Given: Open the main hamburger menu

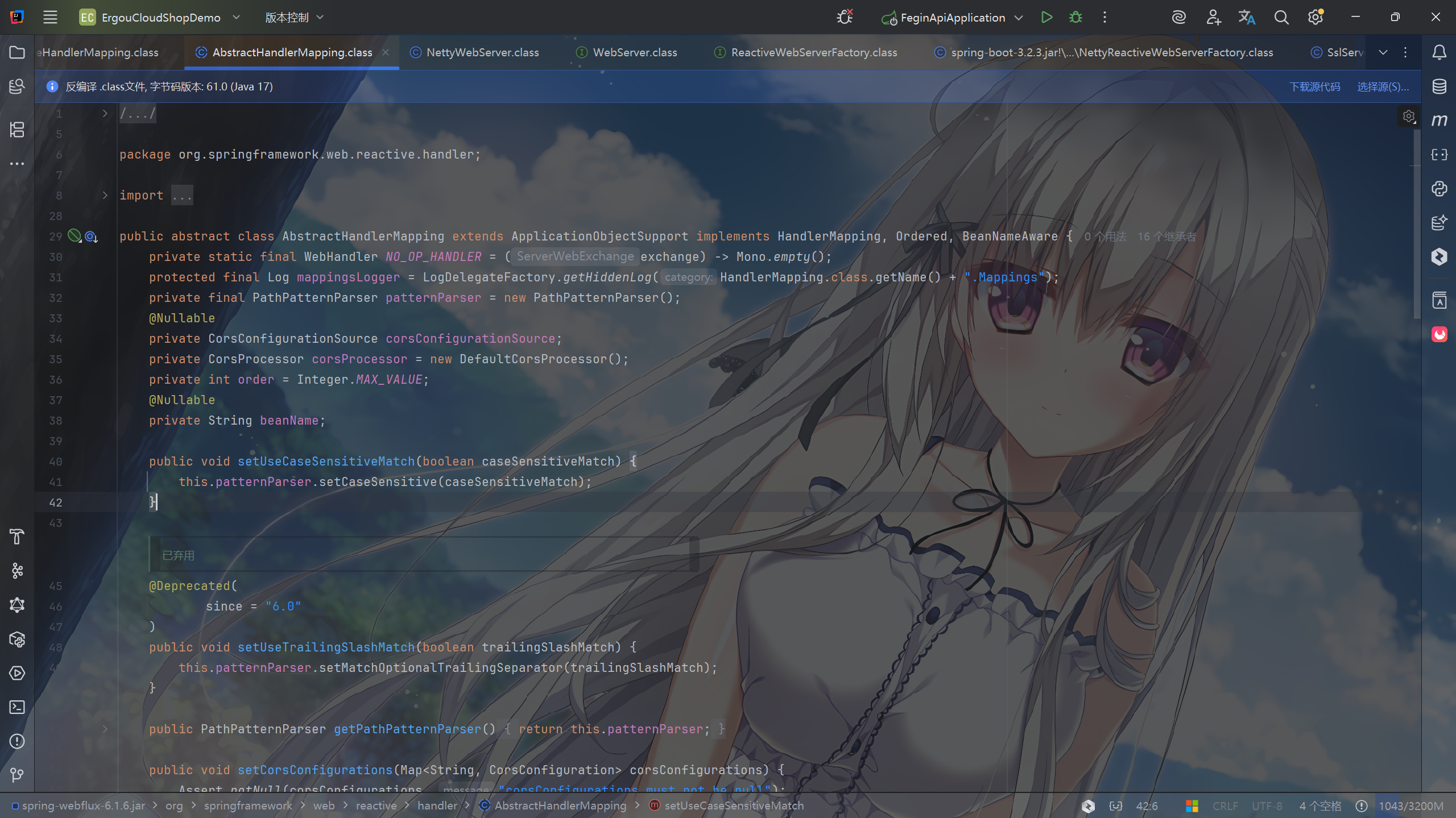Looking at the screenshot, I should coord(50,17).
